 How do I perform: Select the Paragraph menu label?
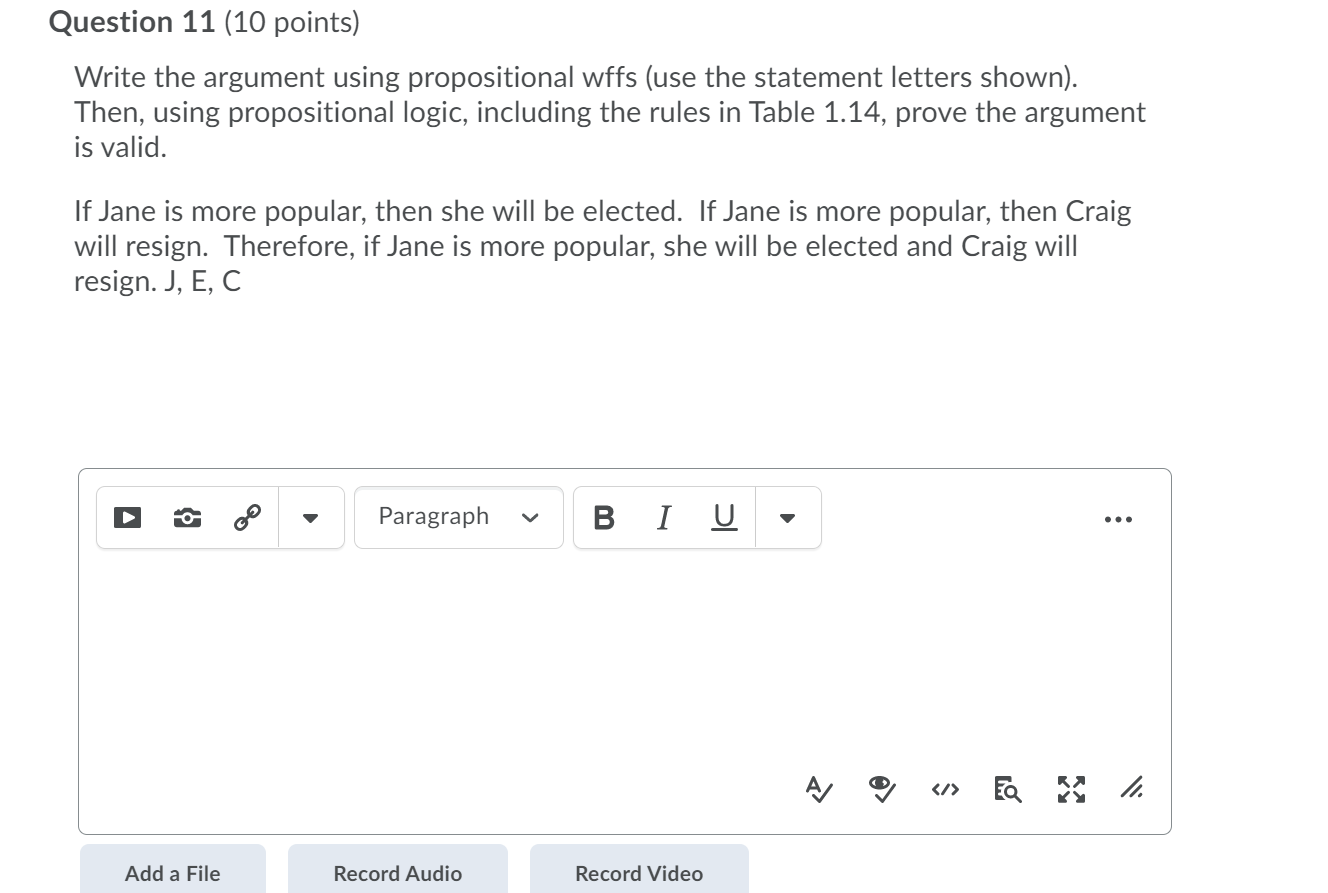pos(433,516)
